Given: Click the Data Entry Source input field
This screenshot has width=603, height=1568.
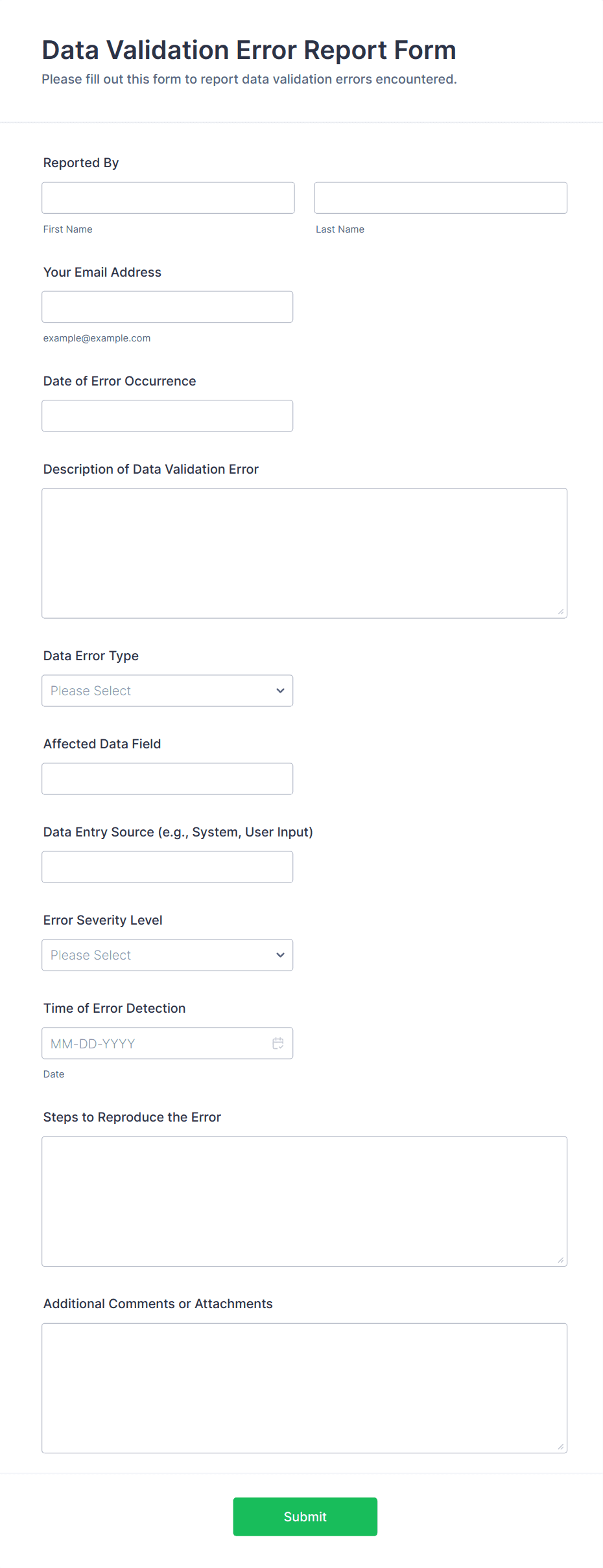Looking at the screenshot, I should tap(167, 866).
